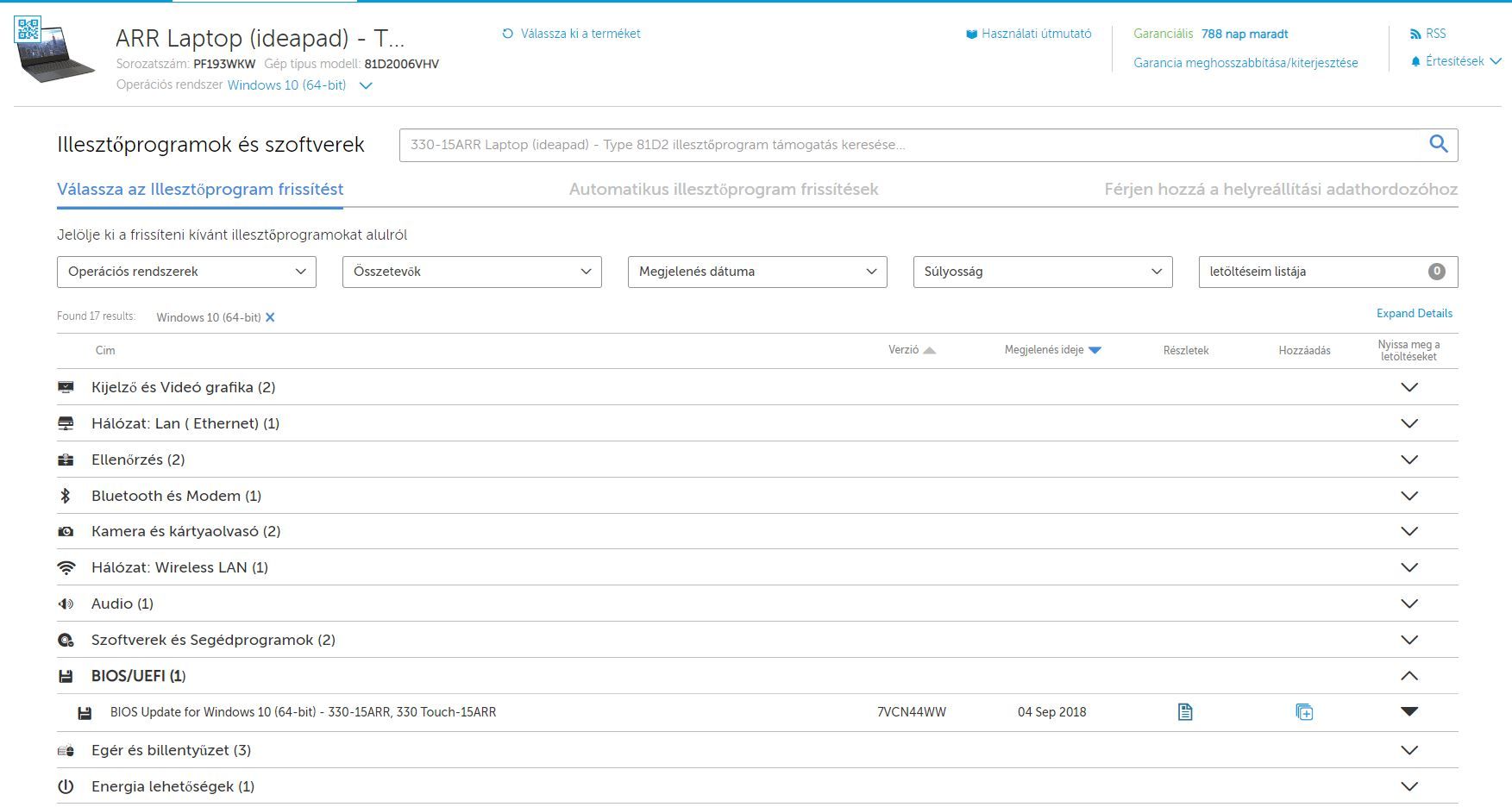Open the Összetevők filter dropdown

pyautogui.click(x=472, y=272)
